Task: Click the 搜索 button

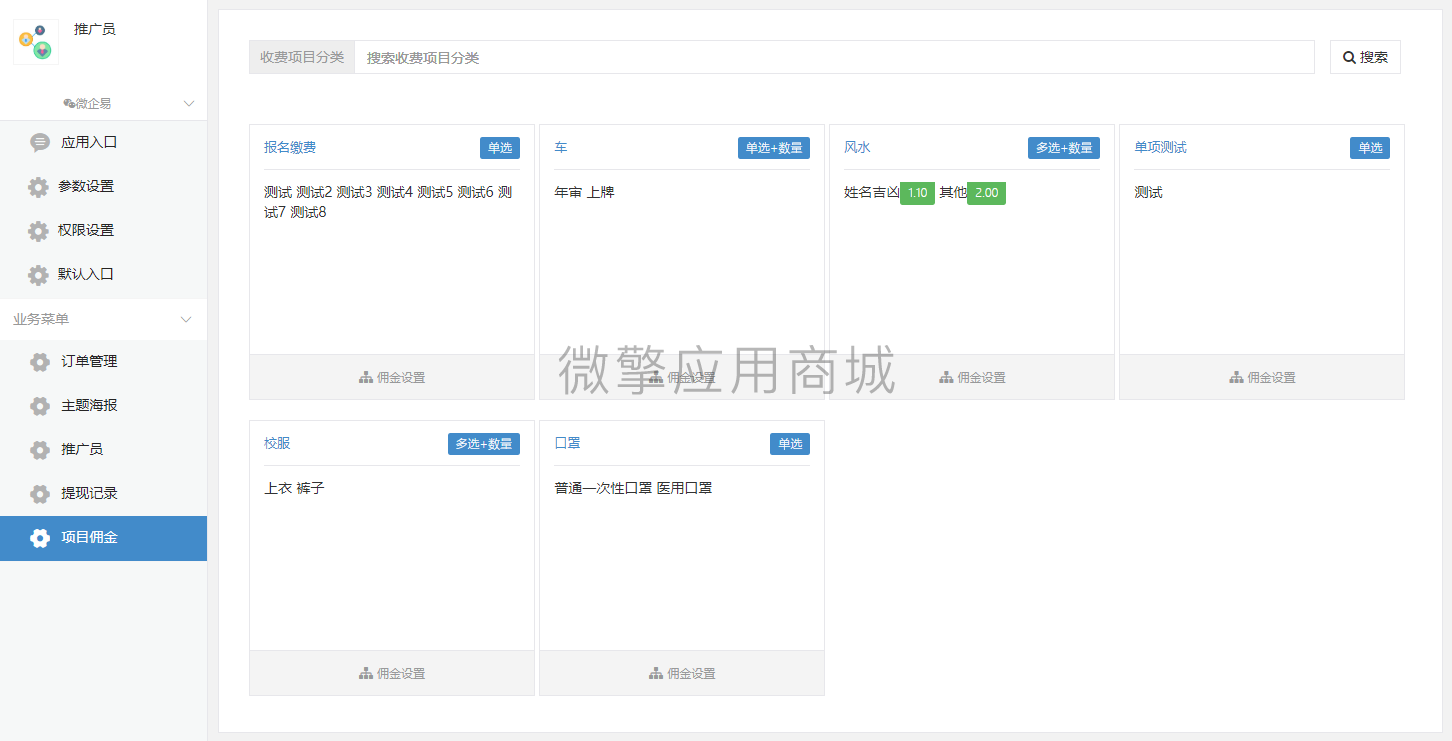Action: (x=1365, y=57)
